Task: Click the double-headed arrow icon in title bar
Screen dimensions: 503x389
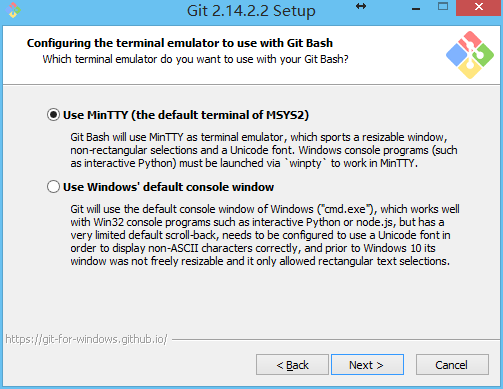Action: pyautogui.click(x=361, y=6)
